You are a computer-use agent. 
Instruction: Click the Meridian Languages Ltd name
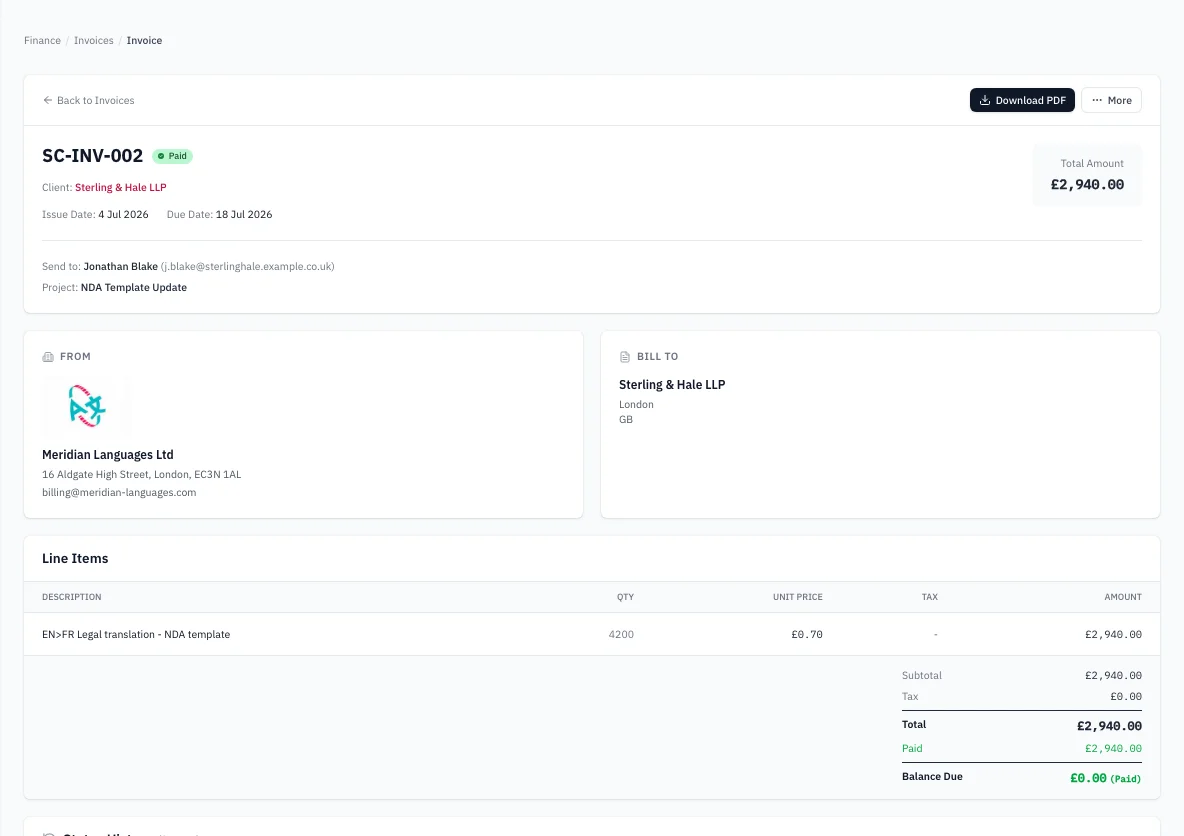coord(108,455)
